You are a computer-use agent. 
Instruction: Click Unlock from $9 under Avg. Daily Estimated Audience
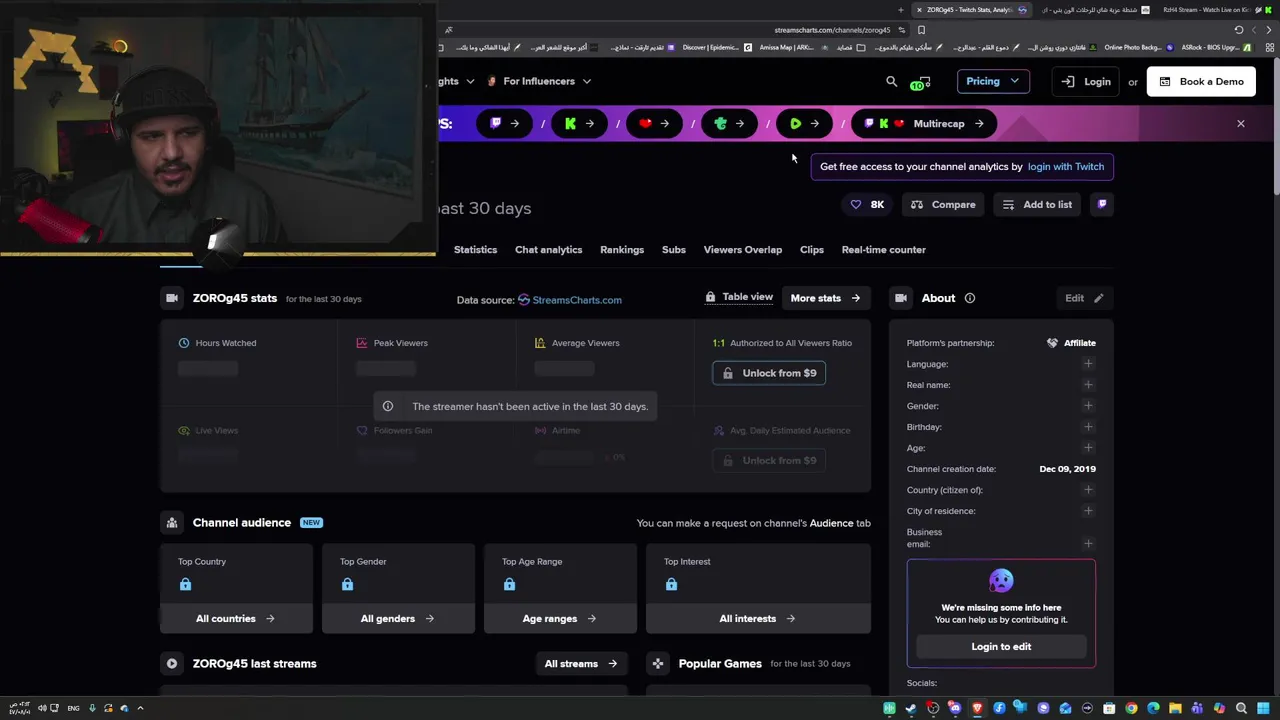coord(769,460)
